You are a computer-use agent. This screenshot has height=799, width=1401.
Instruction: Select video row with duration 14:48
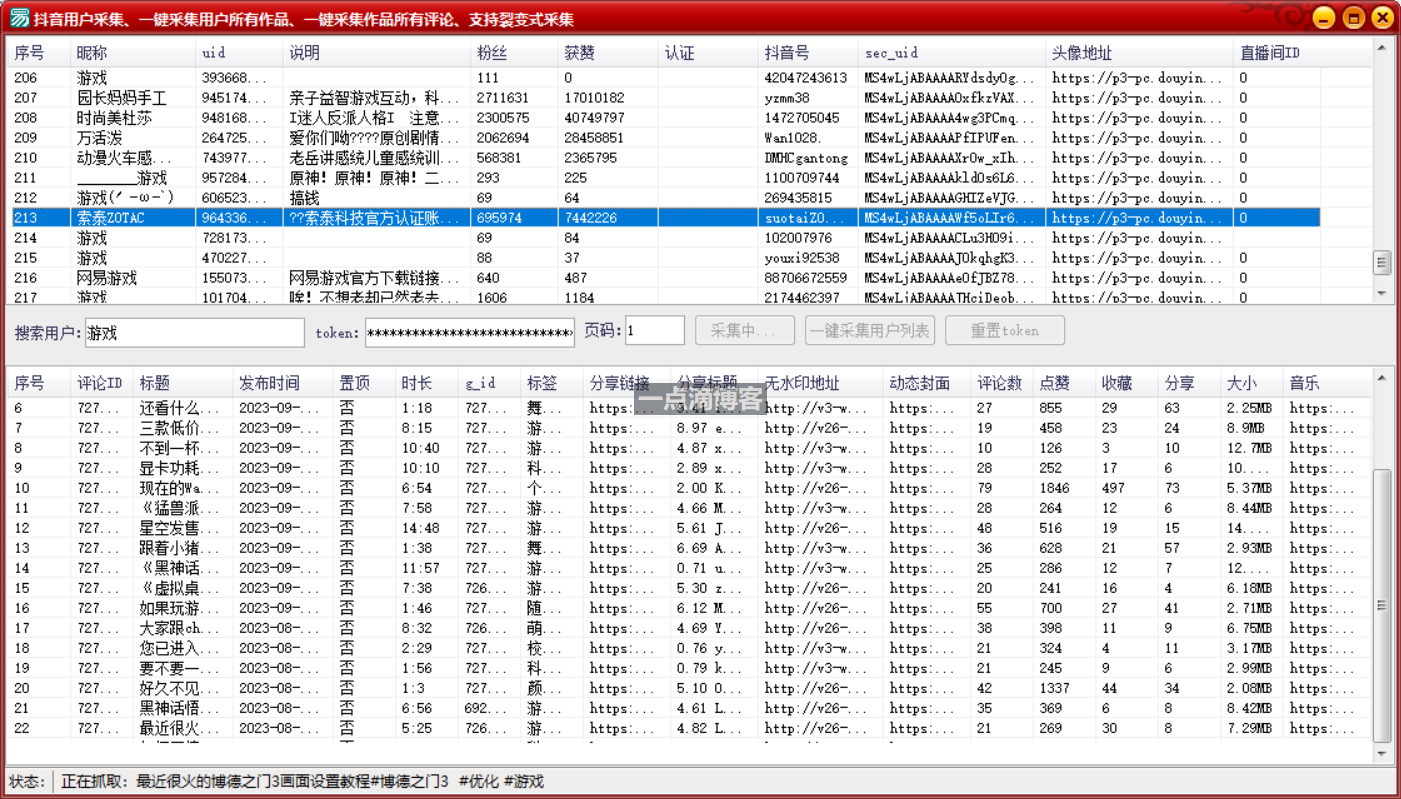click(x=690, y=528)
